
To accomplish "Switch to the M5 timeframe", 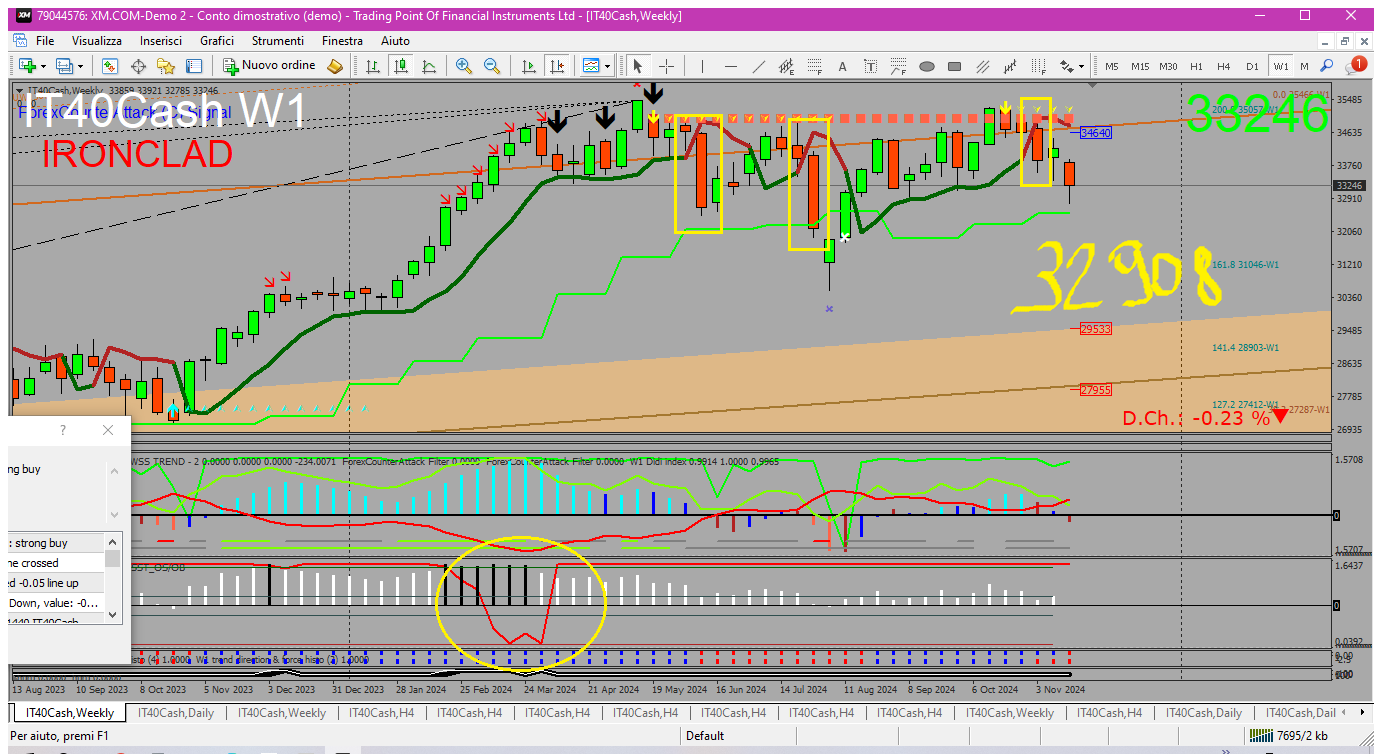I will pos(1112,66).
